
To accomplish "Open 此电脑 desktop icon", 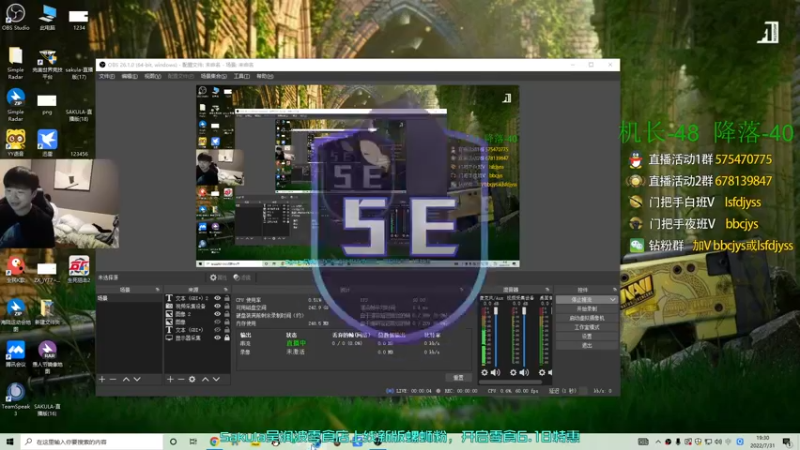I will tap(47, 17).
